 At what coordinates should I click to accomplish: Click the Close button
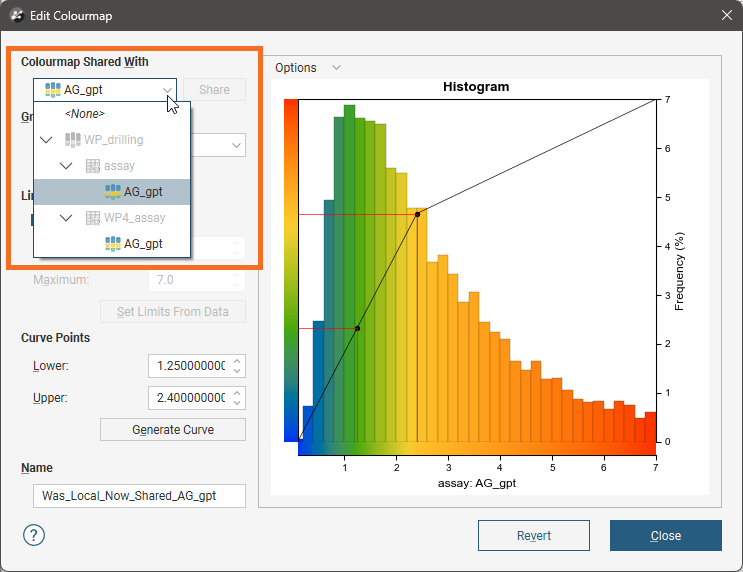pos(665,535)
